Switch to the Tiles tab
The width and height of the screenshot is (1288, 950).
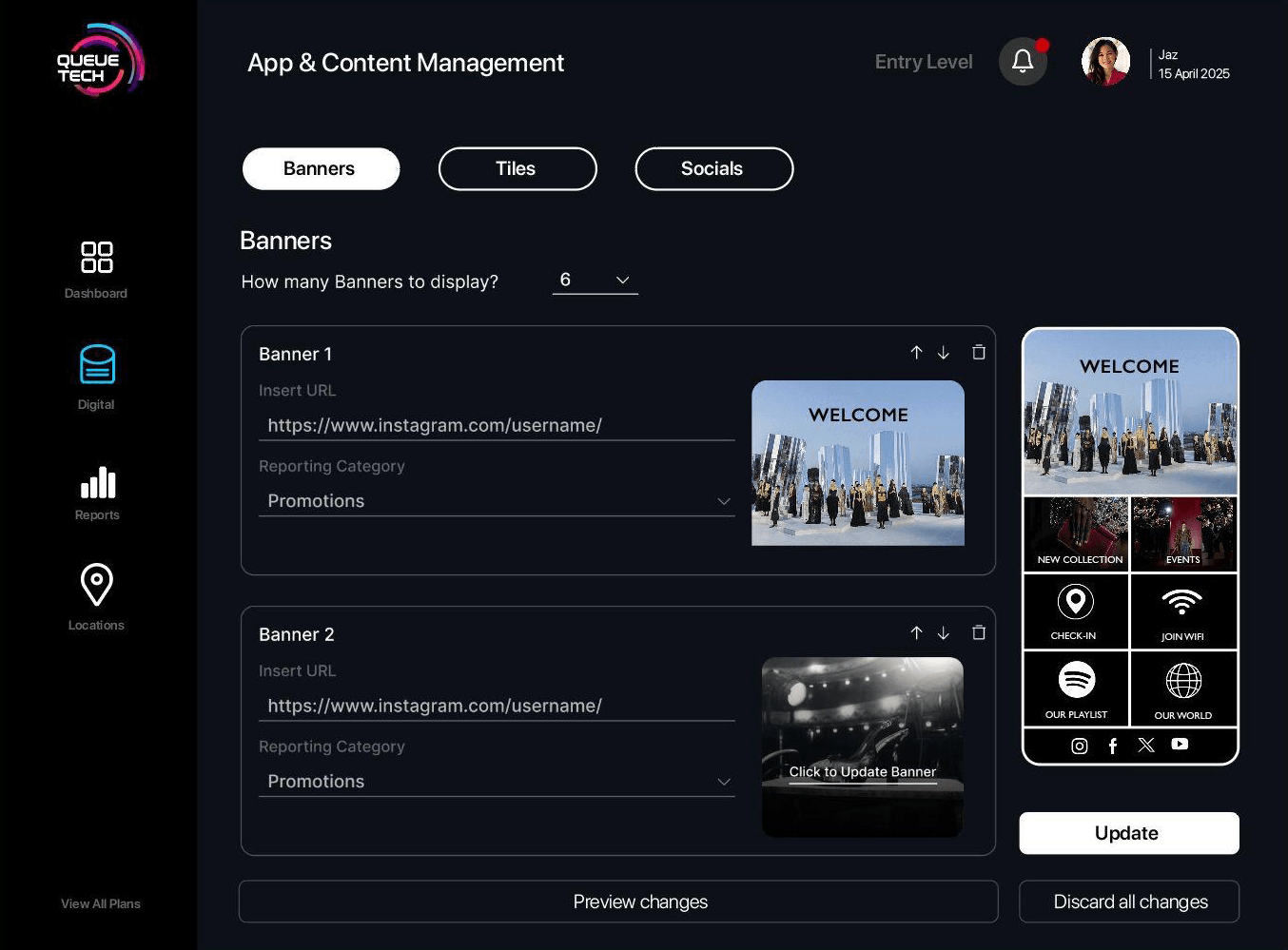click(x=517, y=168)
